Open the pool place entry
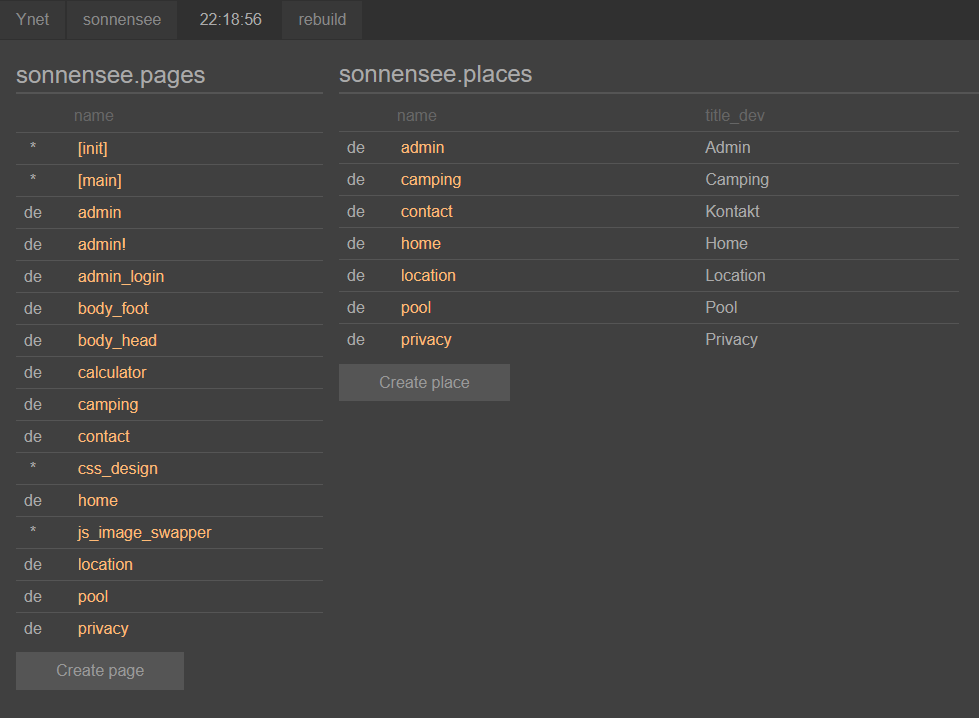The width and height of the screenshot is (979, 718). coord(416,307)
